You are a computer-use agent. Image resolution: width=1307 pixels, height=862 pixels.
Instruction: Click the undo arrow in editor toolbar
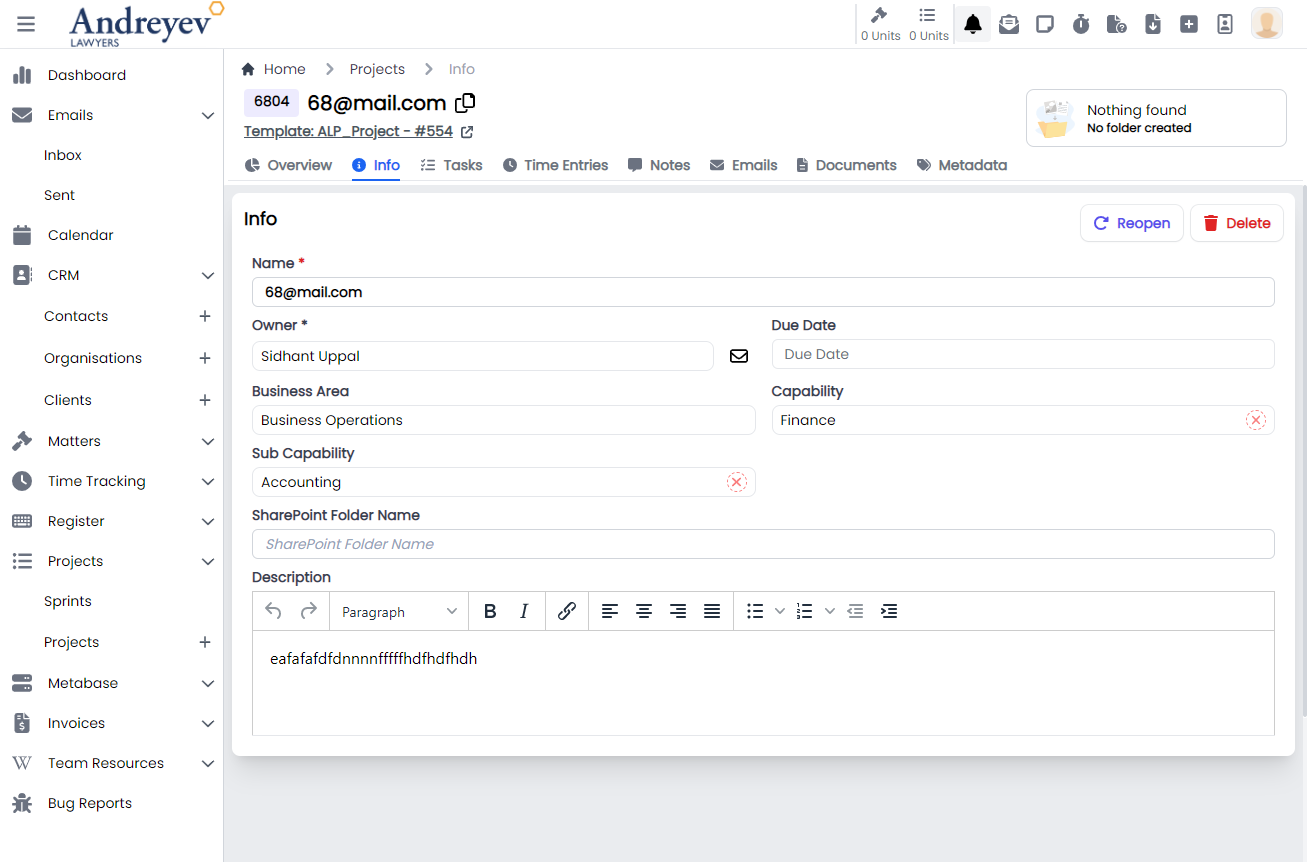[274, 611]
